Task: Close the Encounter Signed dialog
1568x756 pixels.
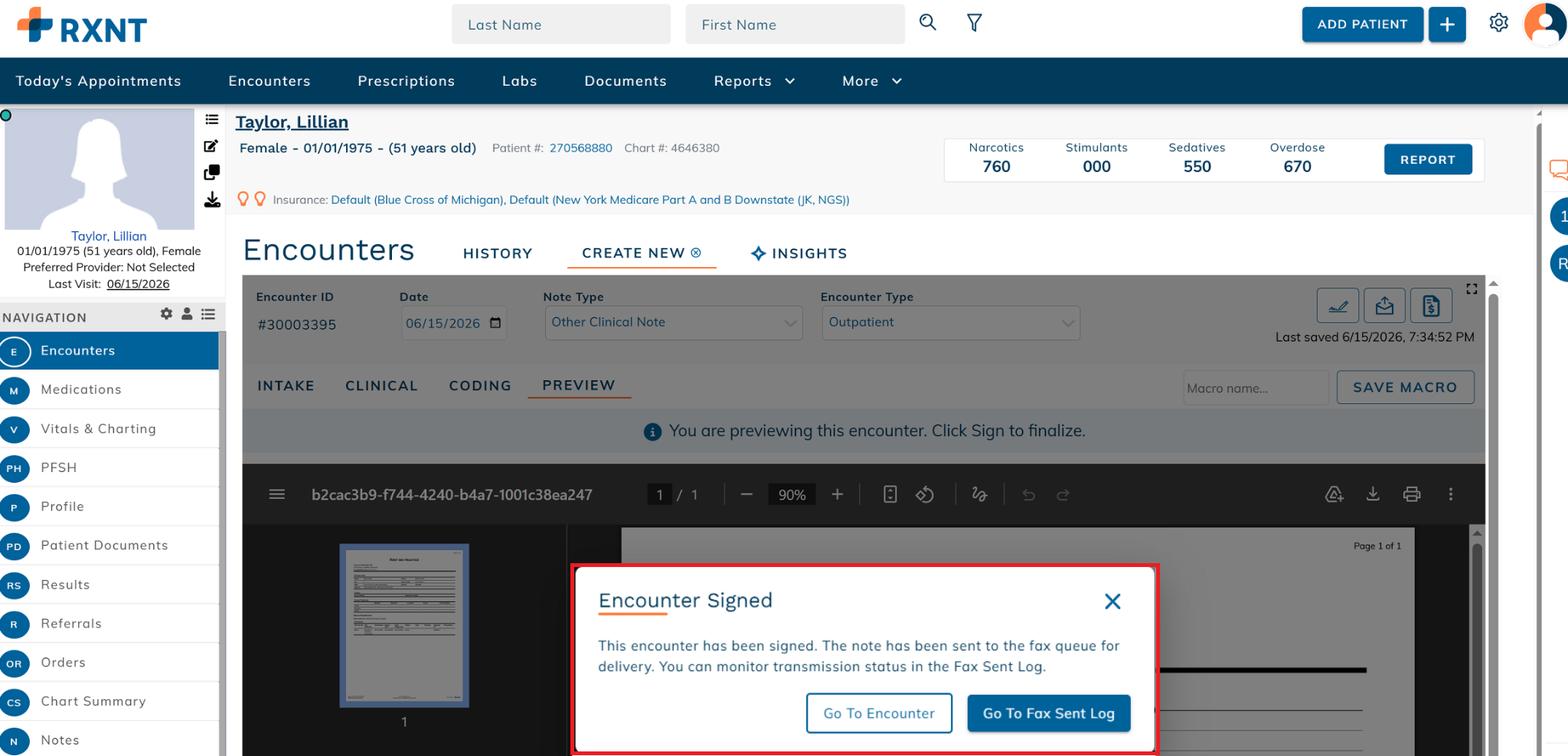Action: coord(1112,601)
